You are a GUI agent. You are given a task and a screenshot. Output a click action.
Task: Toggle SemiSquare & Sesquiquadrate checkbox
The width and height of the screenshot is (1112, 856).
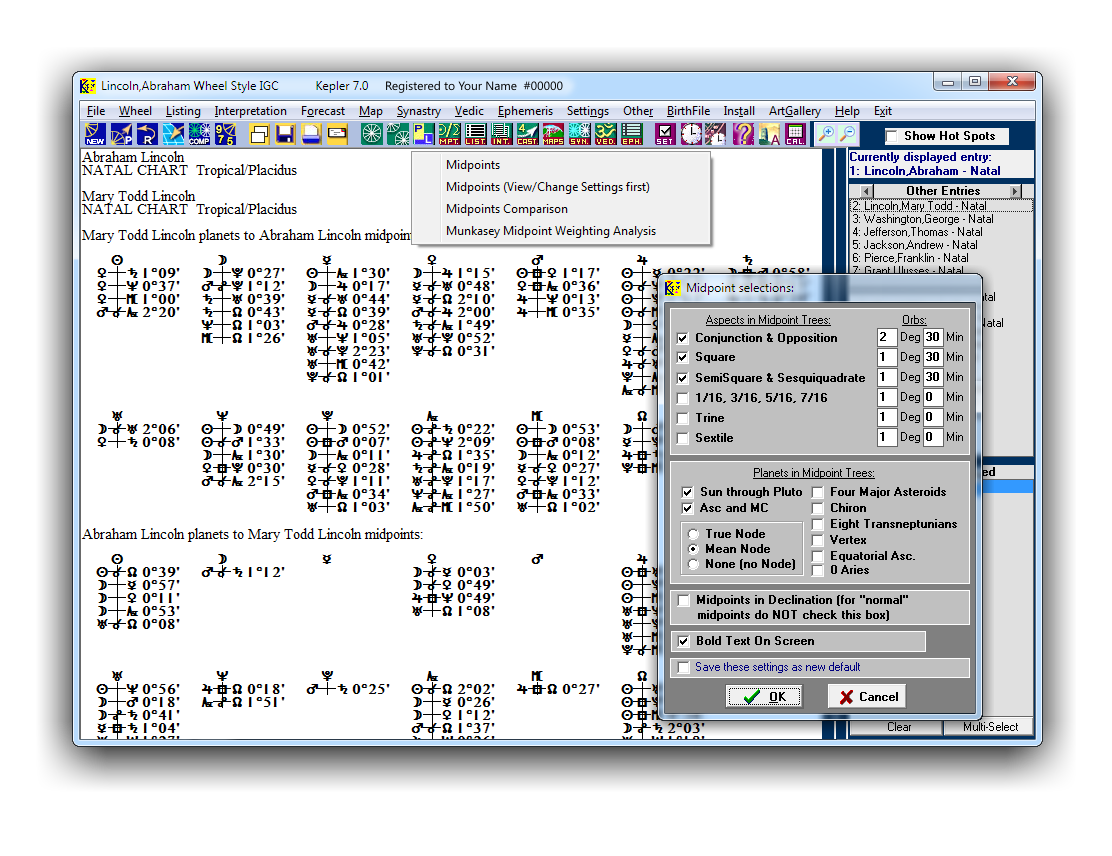point(682,378)
